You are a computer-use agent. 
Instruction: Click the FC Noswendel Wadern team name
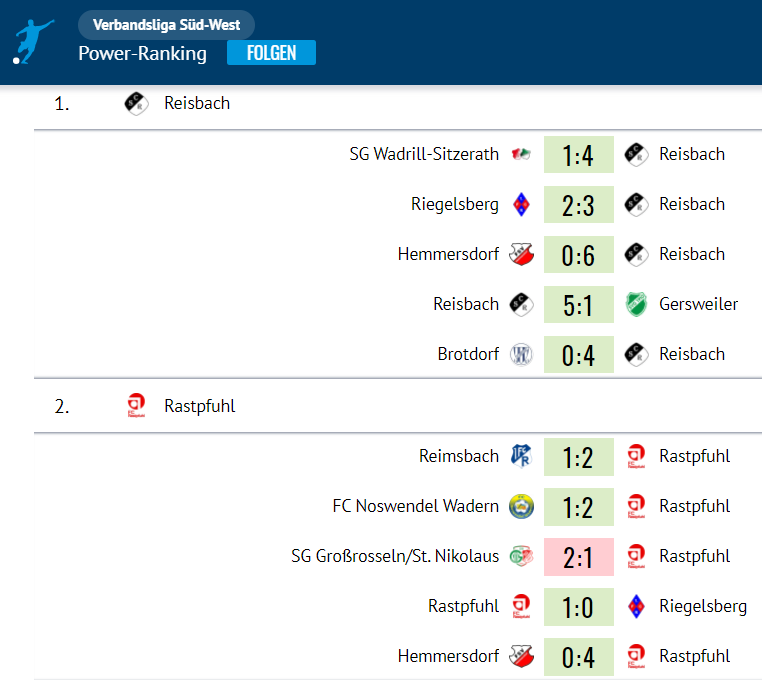pyautogui.click(x=416, y=506)
